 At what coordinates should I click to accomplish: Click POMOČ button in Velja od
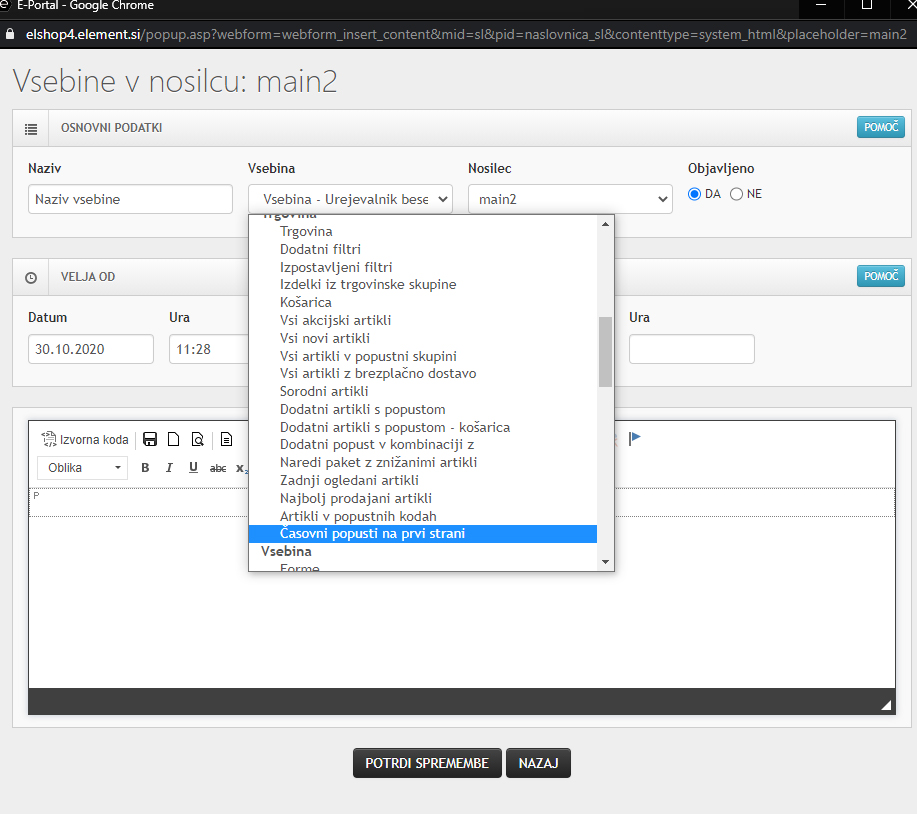click(x=881, y=276)
